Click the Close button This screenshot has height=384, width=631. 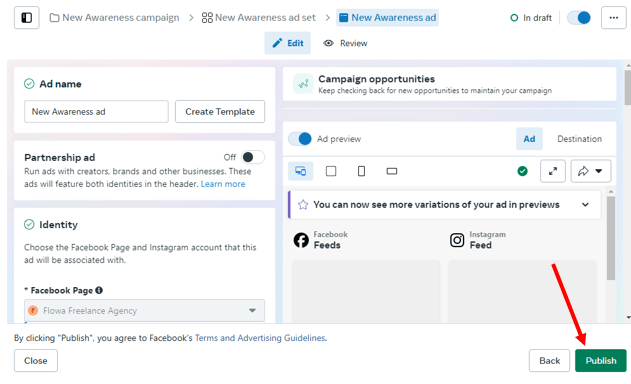click(35, 361)
